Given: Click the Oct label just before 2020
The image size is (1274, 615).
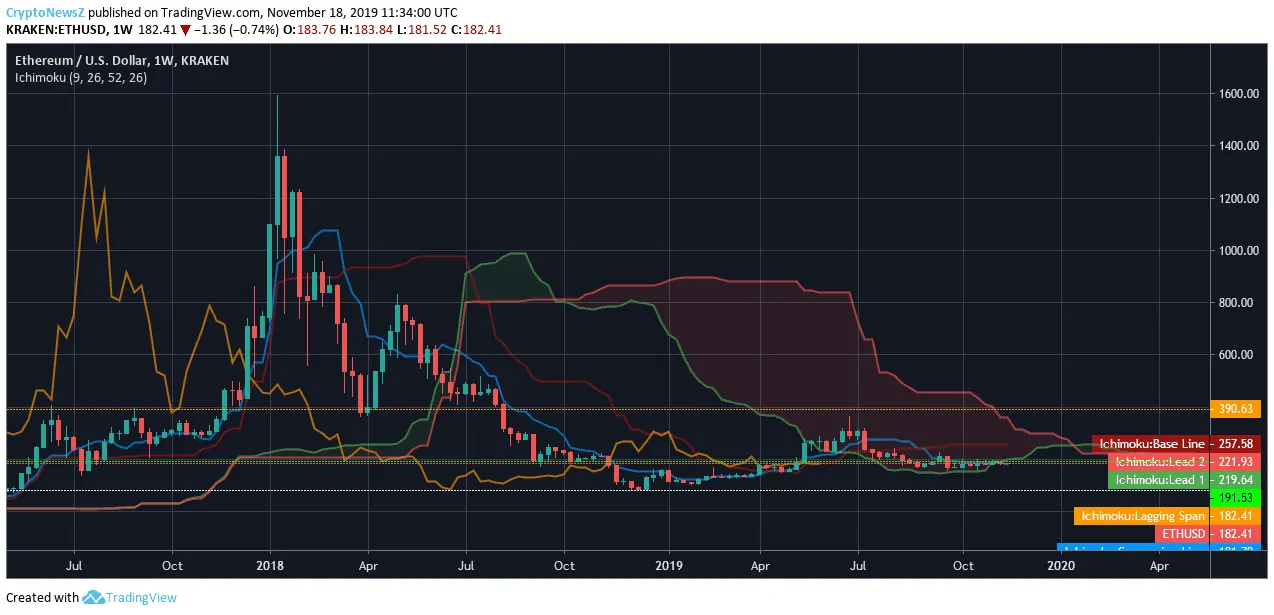Looking at the screenshot, I should point(963,565).
